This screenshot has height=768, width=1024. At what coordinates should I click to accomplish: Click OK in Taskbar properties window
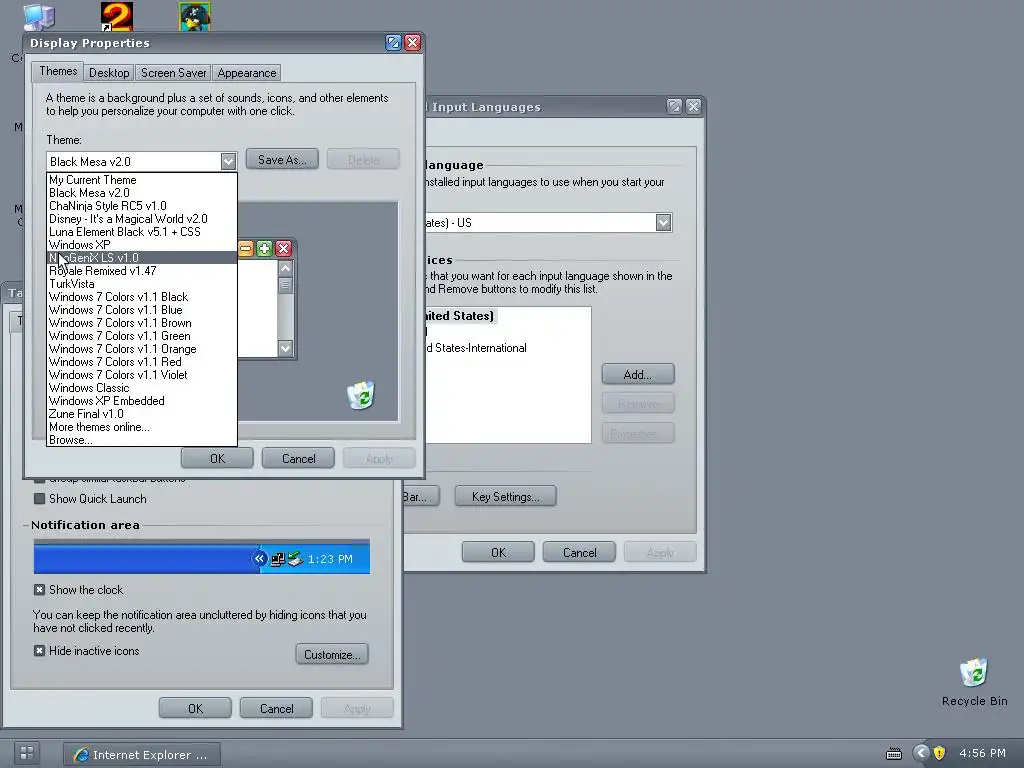point(195,709)
